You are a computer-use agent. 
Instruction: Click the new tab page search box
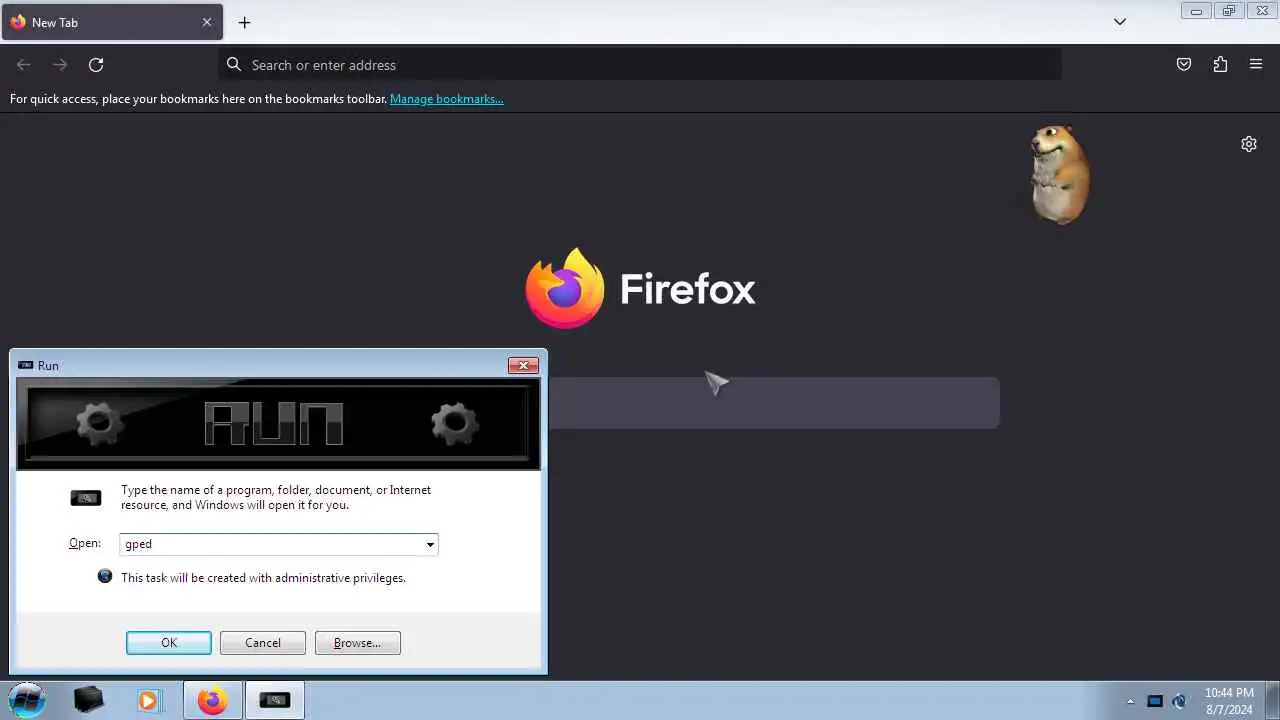[773, 403]
